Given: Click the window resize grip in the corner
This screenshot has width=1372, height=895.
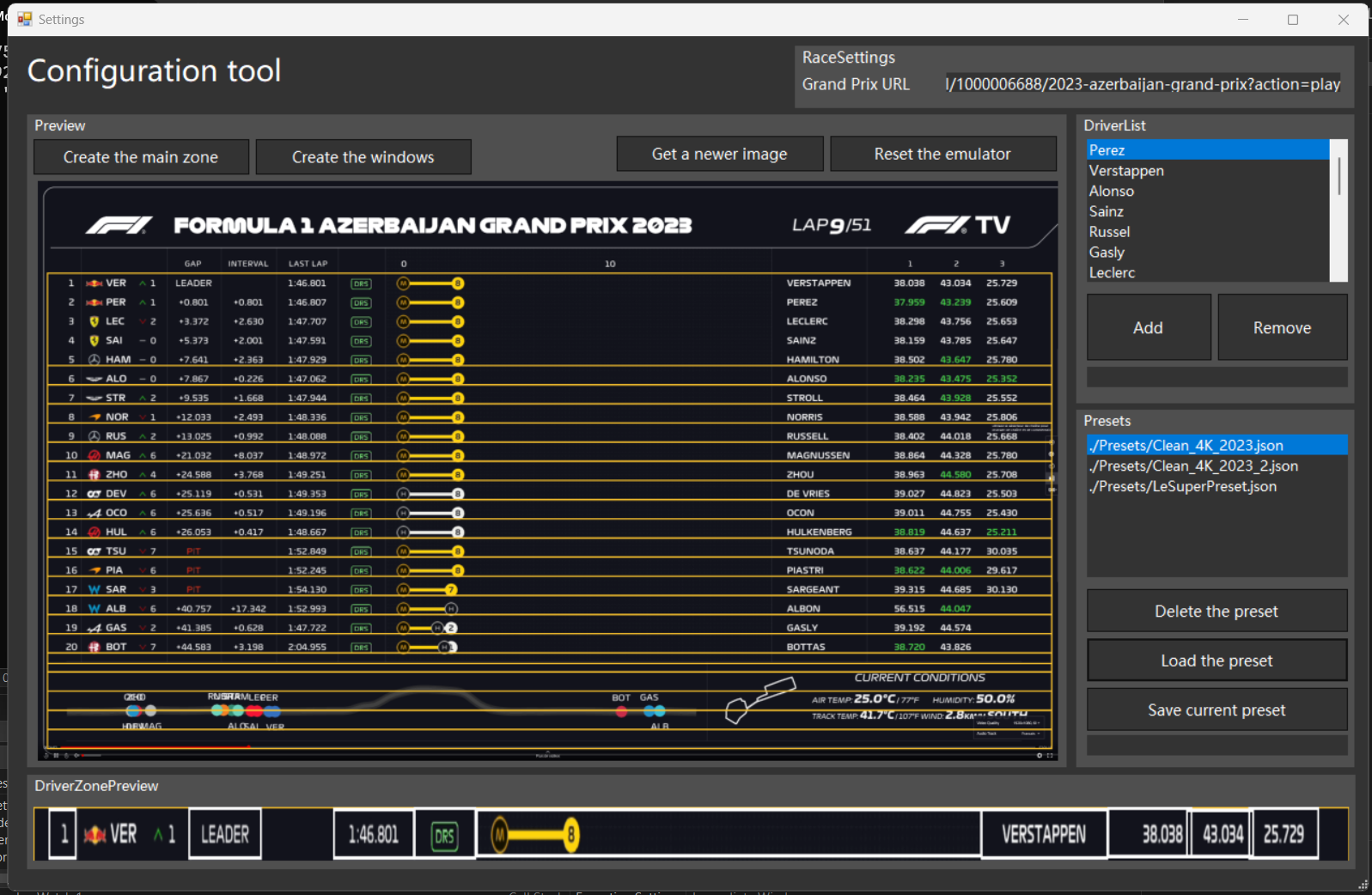Looking at the screenshot, I should 1363,885.
